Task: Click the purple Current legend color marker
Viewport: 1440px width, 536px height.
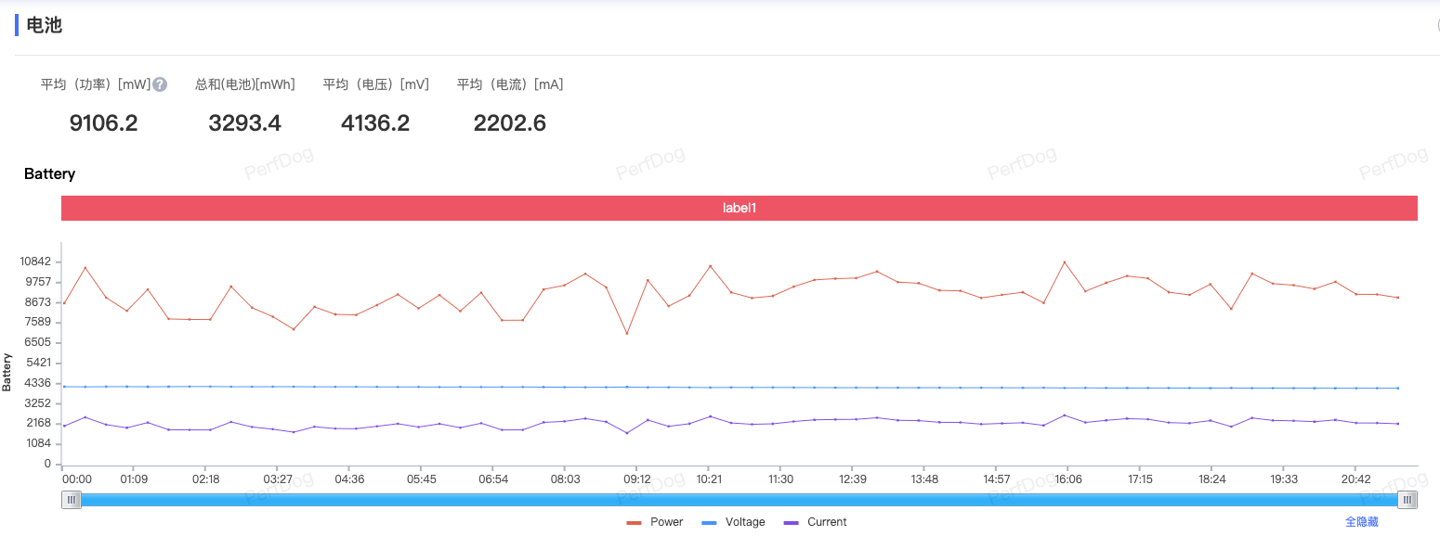Action: coord(791,523)
